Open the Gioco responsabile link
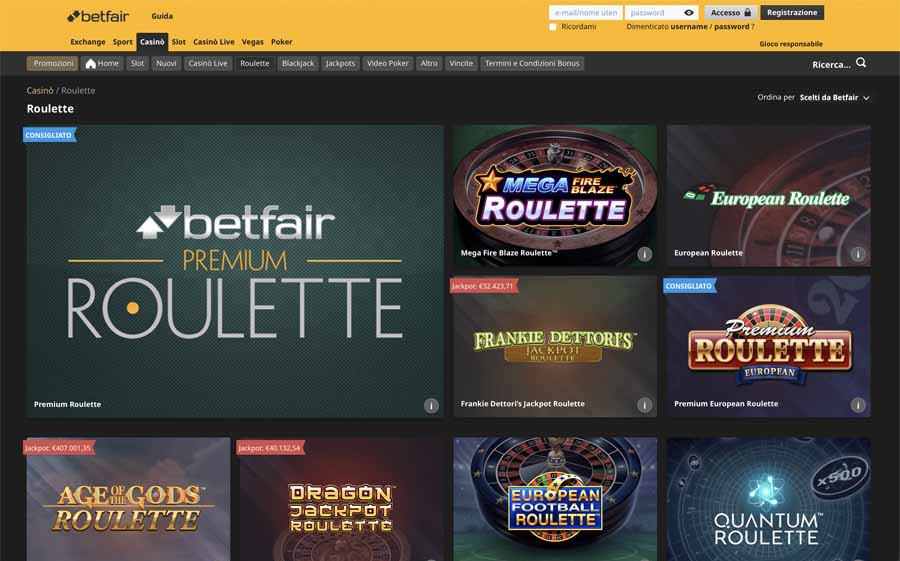 [791, 44]
